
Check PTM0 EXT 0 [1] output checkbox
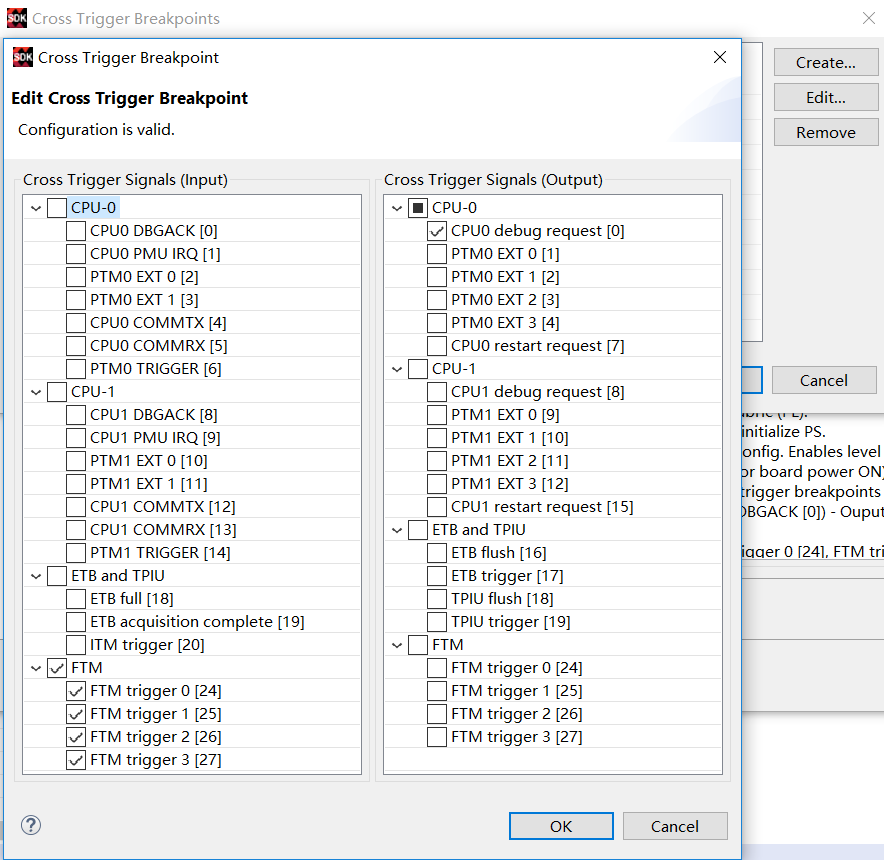coord(437,254)
